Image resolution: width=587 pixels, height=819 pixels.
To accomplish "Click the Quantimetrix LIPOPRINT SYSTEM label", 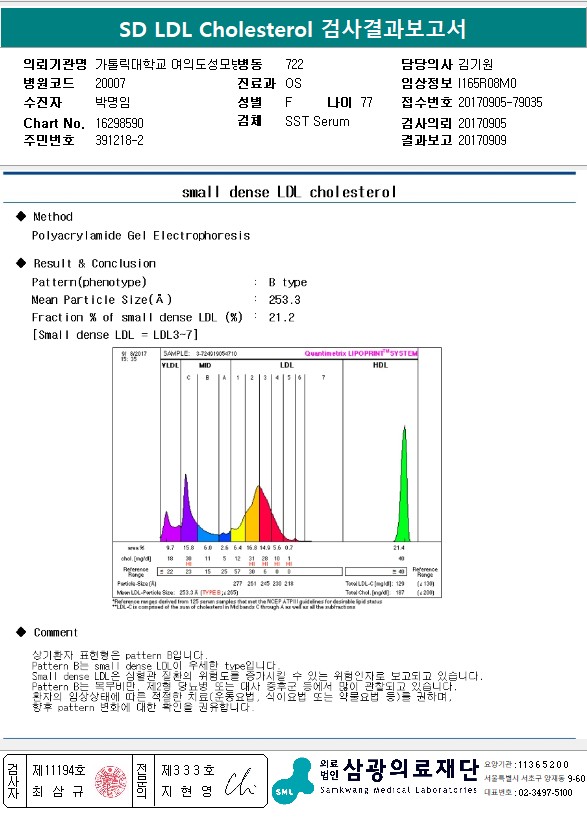I will 361,354.
